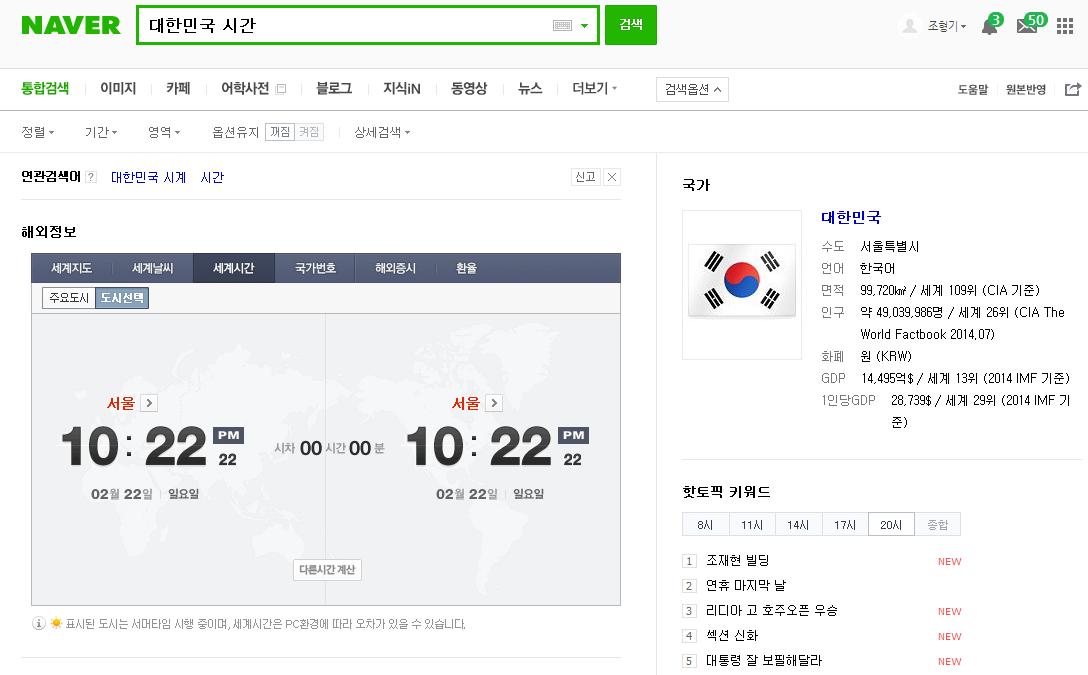Close the related searches with X icon
Screen dimensions: 1088x675
coord(612,177)
